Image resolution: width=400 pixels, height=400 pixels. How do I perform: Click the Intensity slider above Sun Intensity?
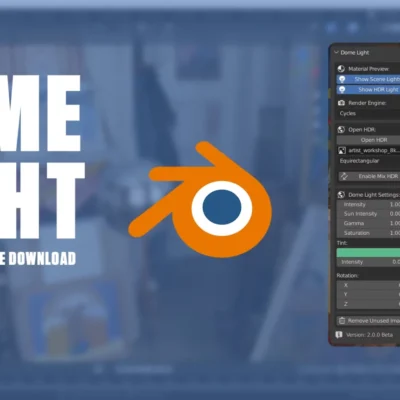click(368, 205)
